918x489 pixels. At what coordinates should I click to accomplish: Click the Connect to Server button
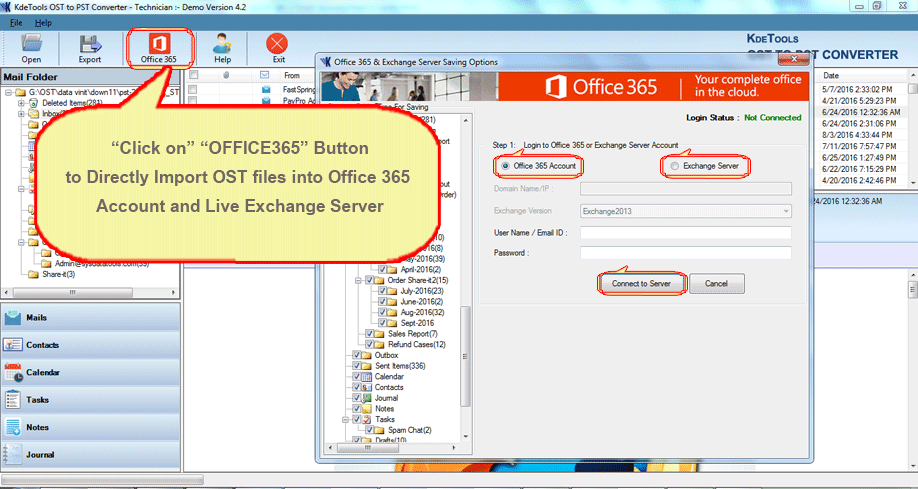(x=642, y=284)
